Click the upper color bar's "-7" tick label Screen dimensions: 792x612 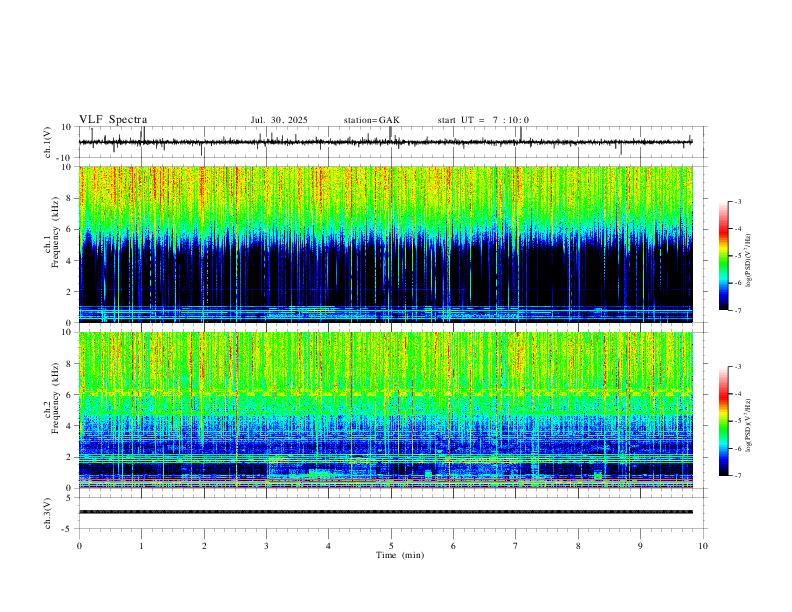click(x=738, y=311)
